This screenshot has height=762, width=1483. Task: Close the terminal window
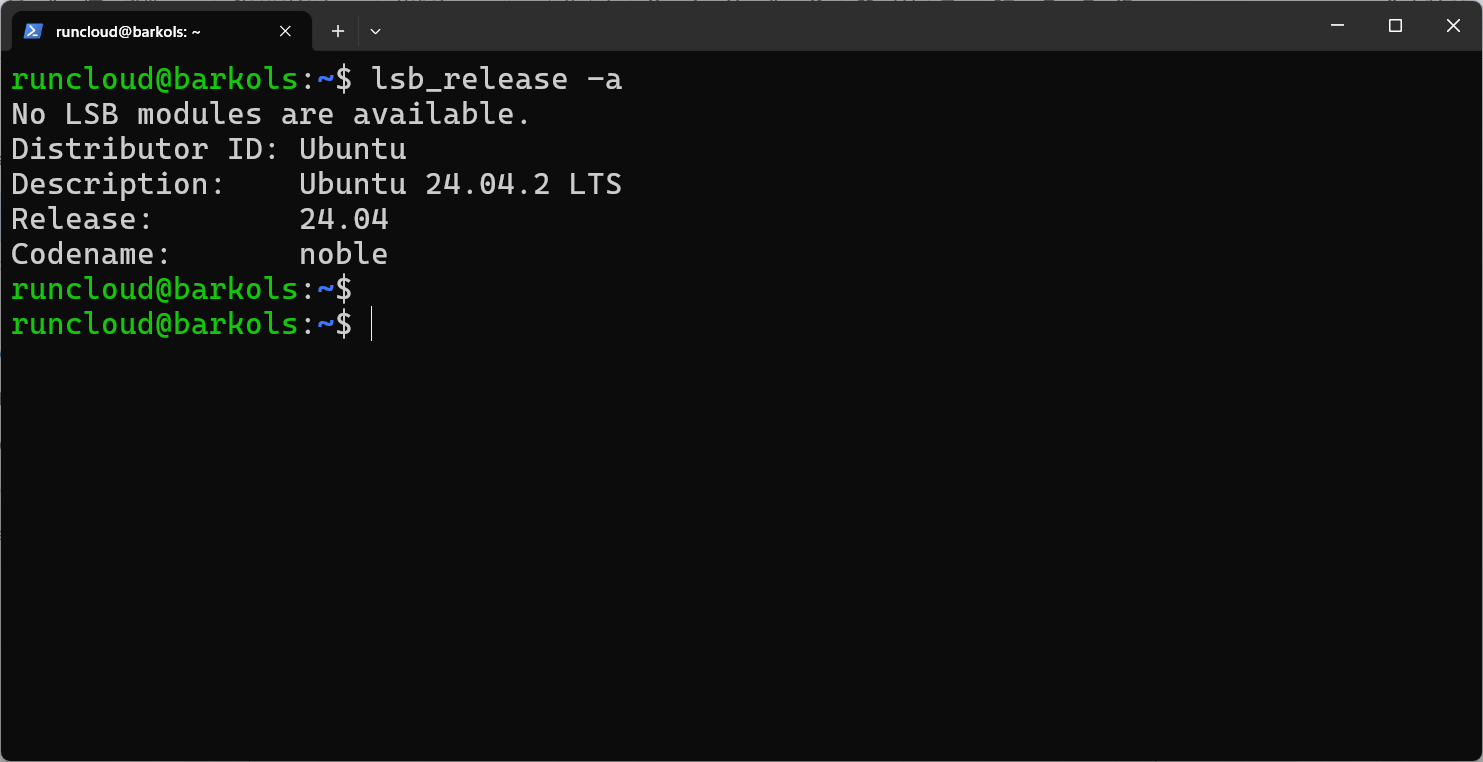pos(1453,26)
